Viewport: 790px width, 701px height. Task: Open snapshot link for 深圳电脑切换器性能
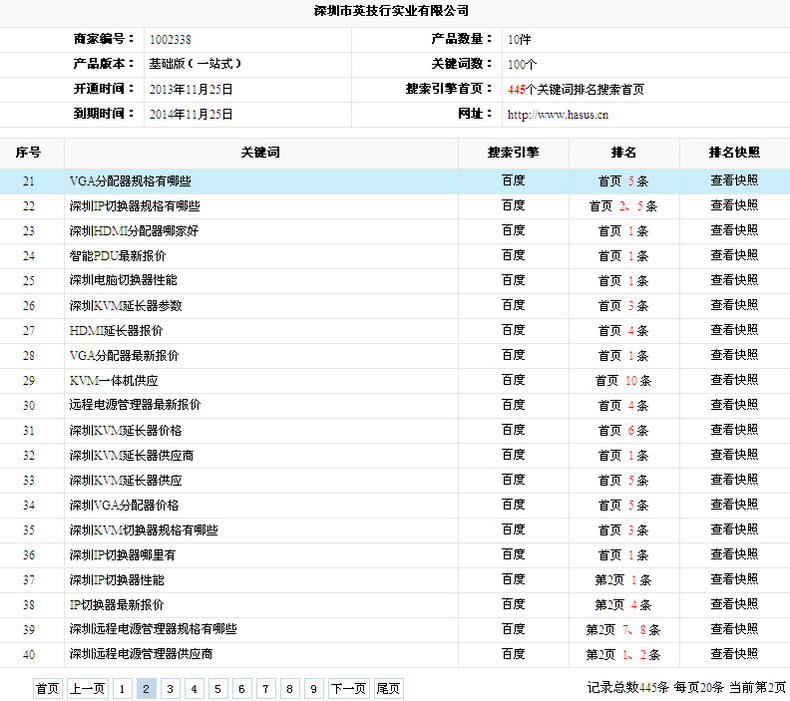coord(734,280)
